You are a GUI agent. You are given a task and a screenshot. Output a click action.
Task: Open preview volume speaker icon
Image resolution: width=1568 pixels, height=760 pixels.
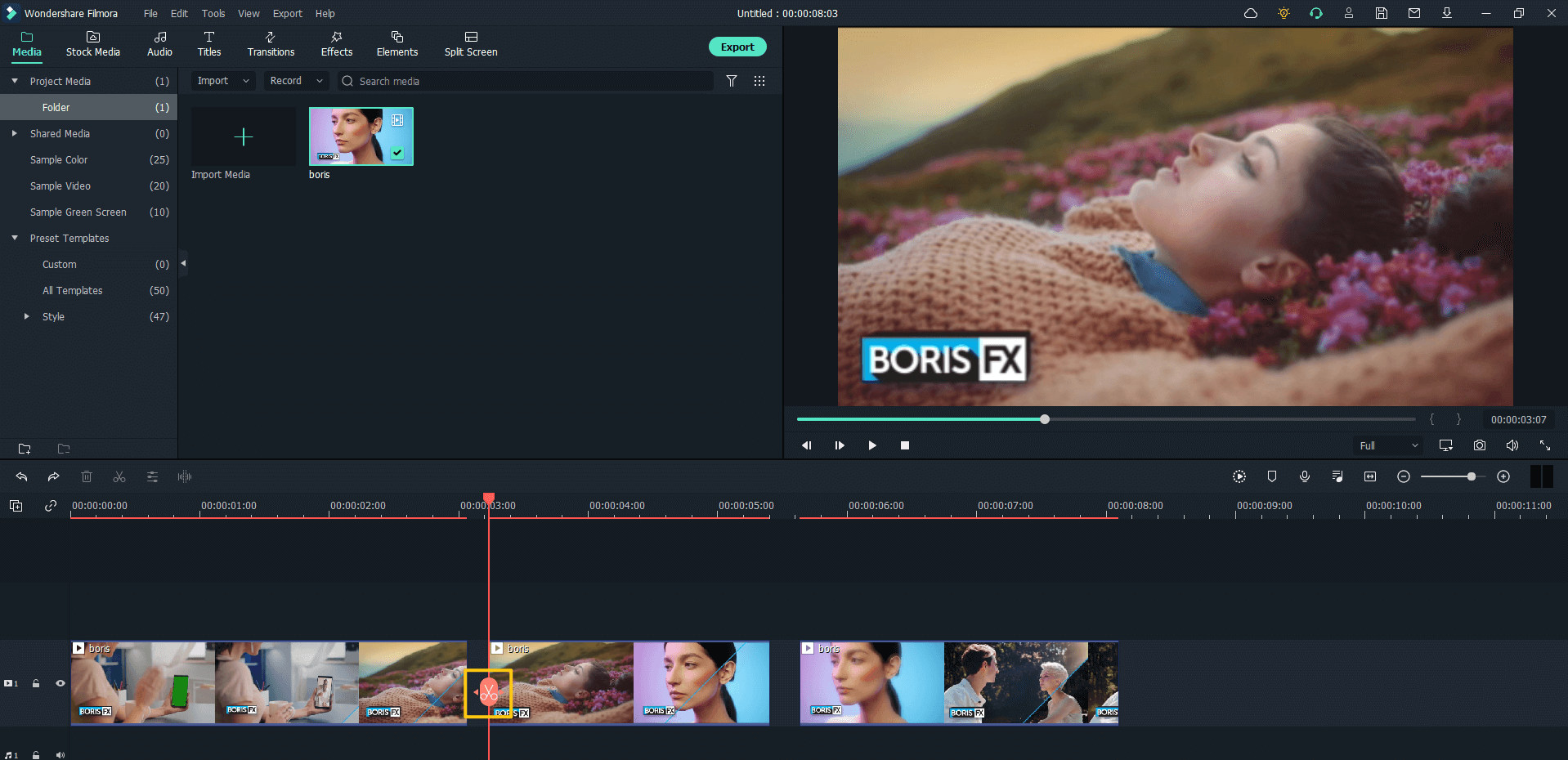click(1512, 445)
